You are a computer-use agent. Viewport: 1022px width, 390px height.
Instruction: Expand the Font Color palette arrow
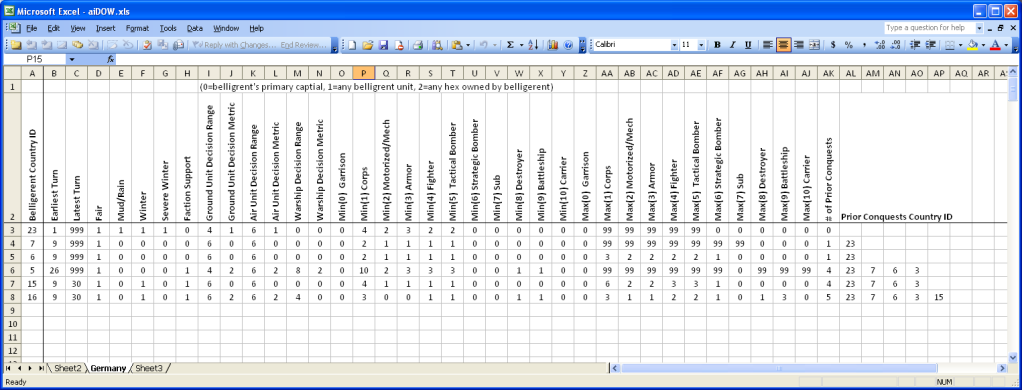(1006, 45)
